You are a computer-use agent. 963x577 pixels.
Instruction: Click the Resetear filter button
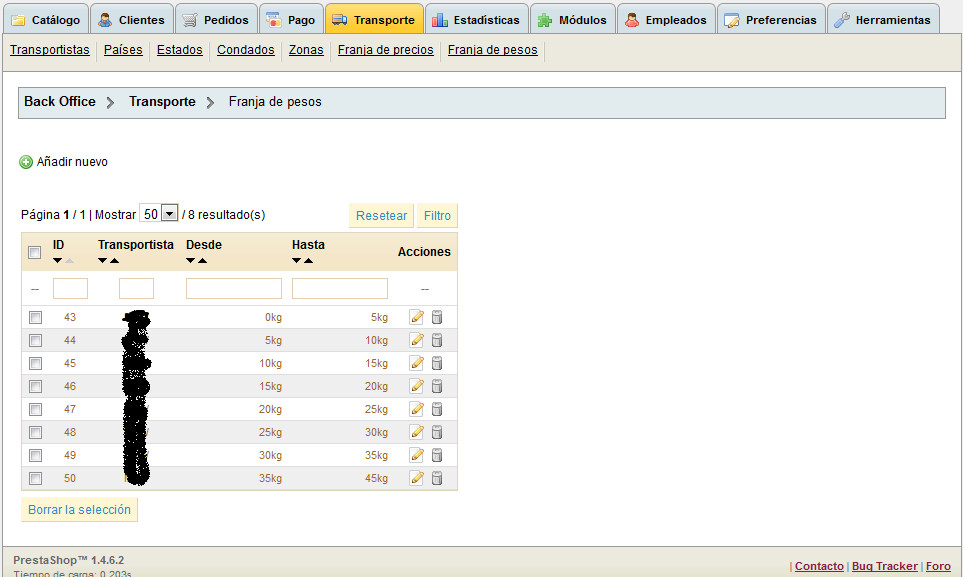pos(381,216)
